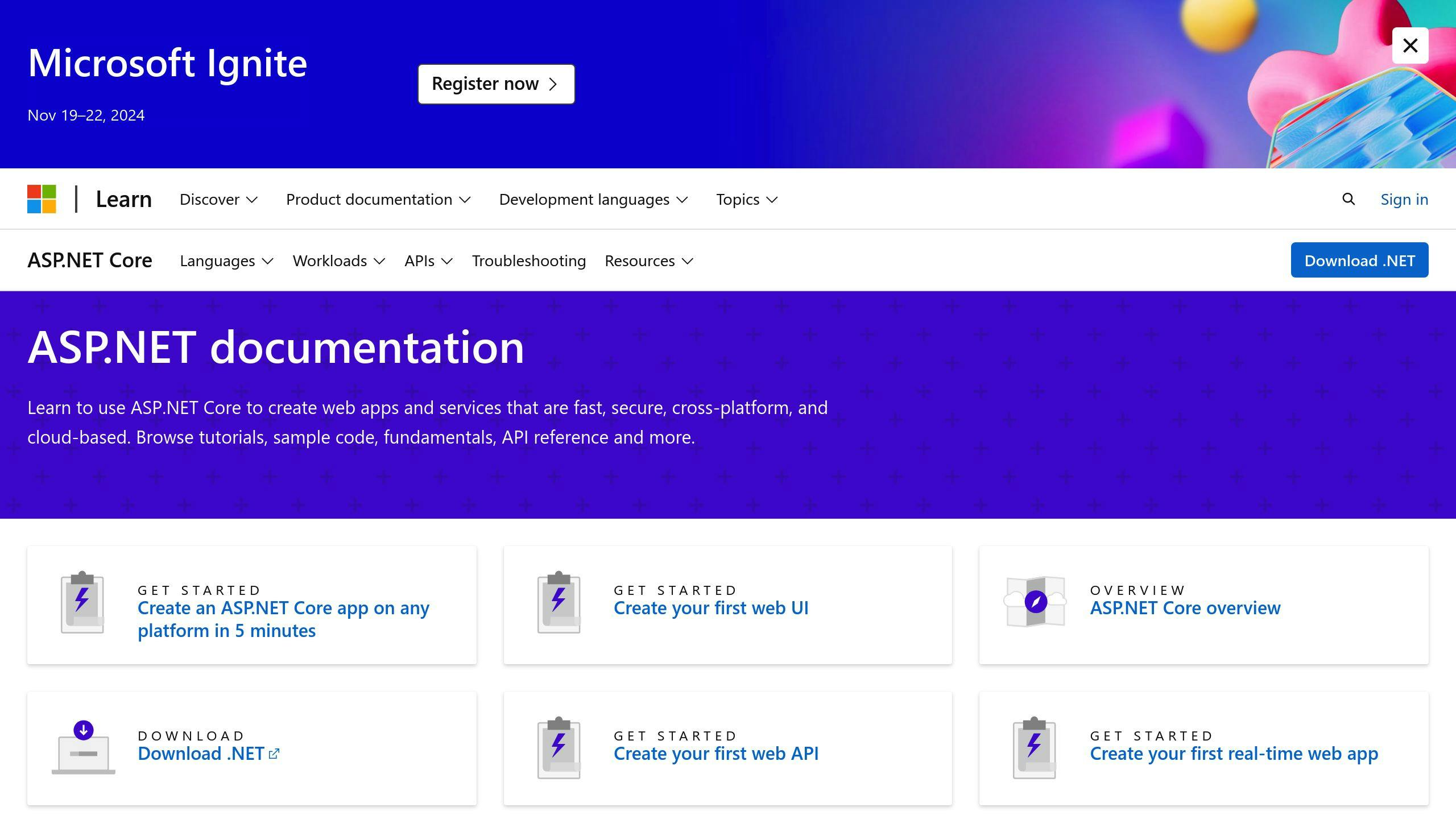Open the Discover navigation menu
Image resolution: width=1456 pixels, height=819 pixels.
tap(218, 199)
